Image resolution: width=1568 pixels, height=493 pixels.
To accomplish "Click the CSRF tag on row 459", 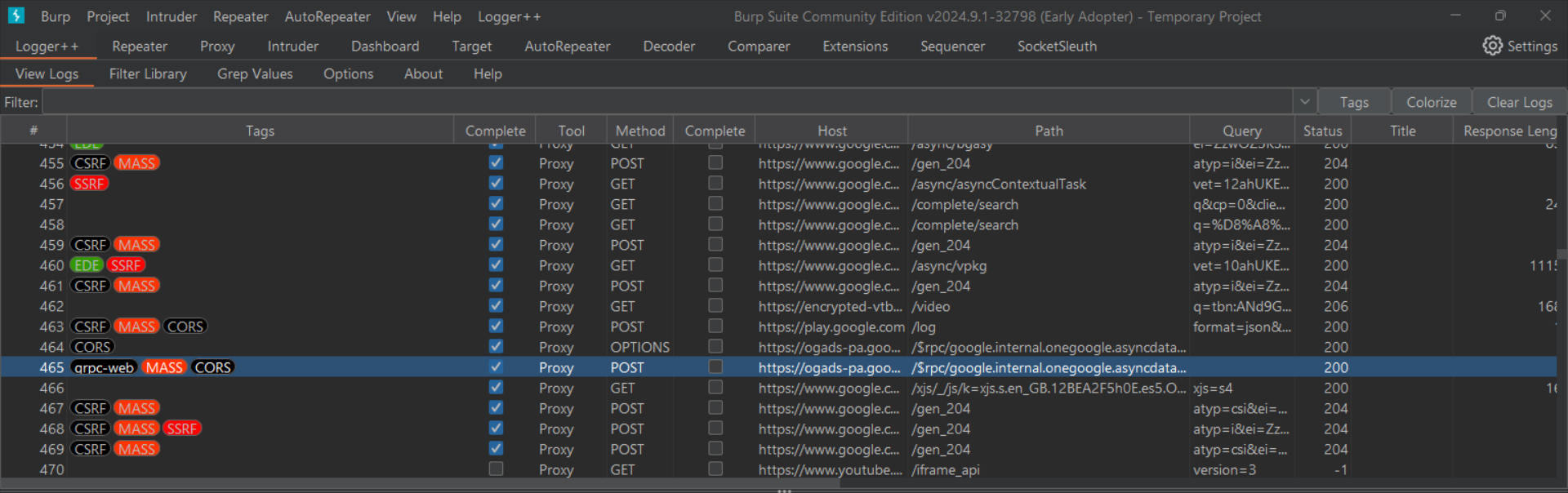I will (x=90, y=245).
